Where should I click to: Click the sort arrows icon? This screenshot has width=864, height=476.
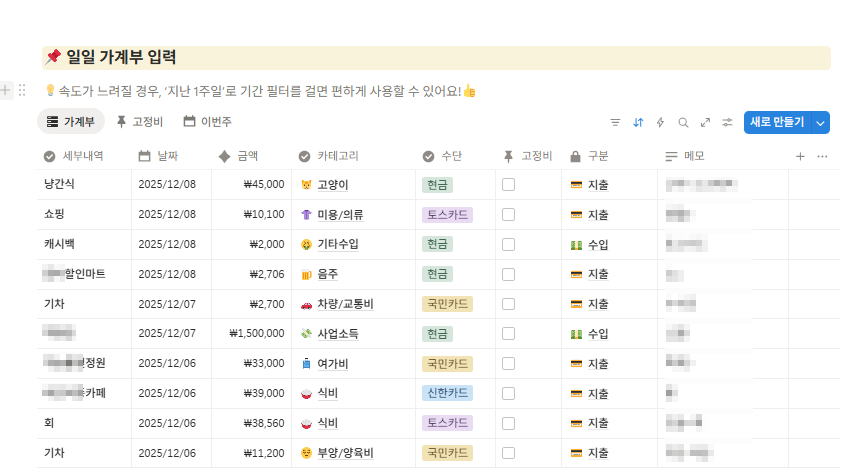tap(638, 122)
